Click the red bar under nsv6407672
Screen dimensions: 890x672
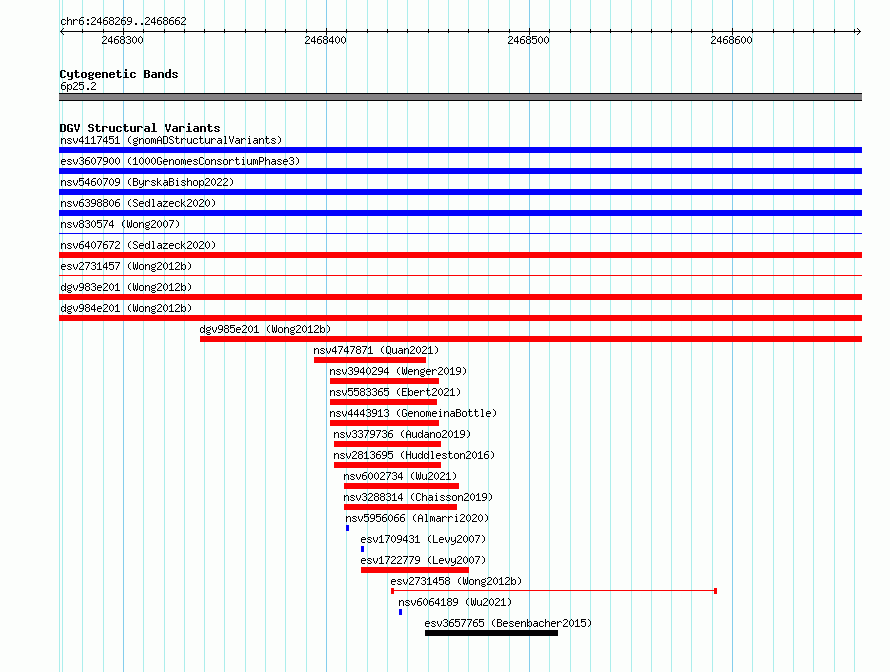(460, 255)
